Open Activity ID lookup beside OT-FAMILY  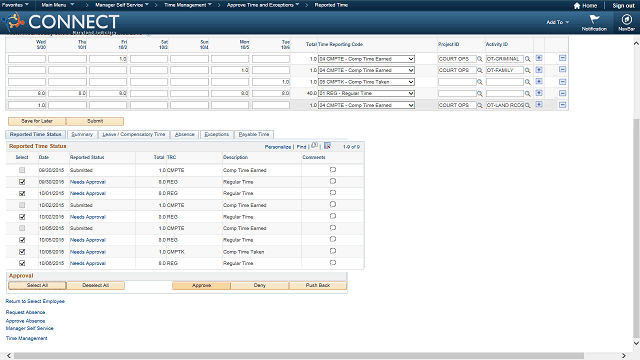tap(527, 70)
